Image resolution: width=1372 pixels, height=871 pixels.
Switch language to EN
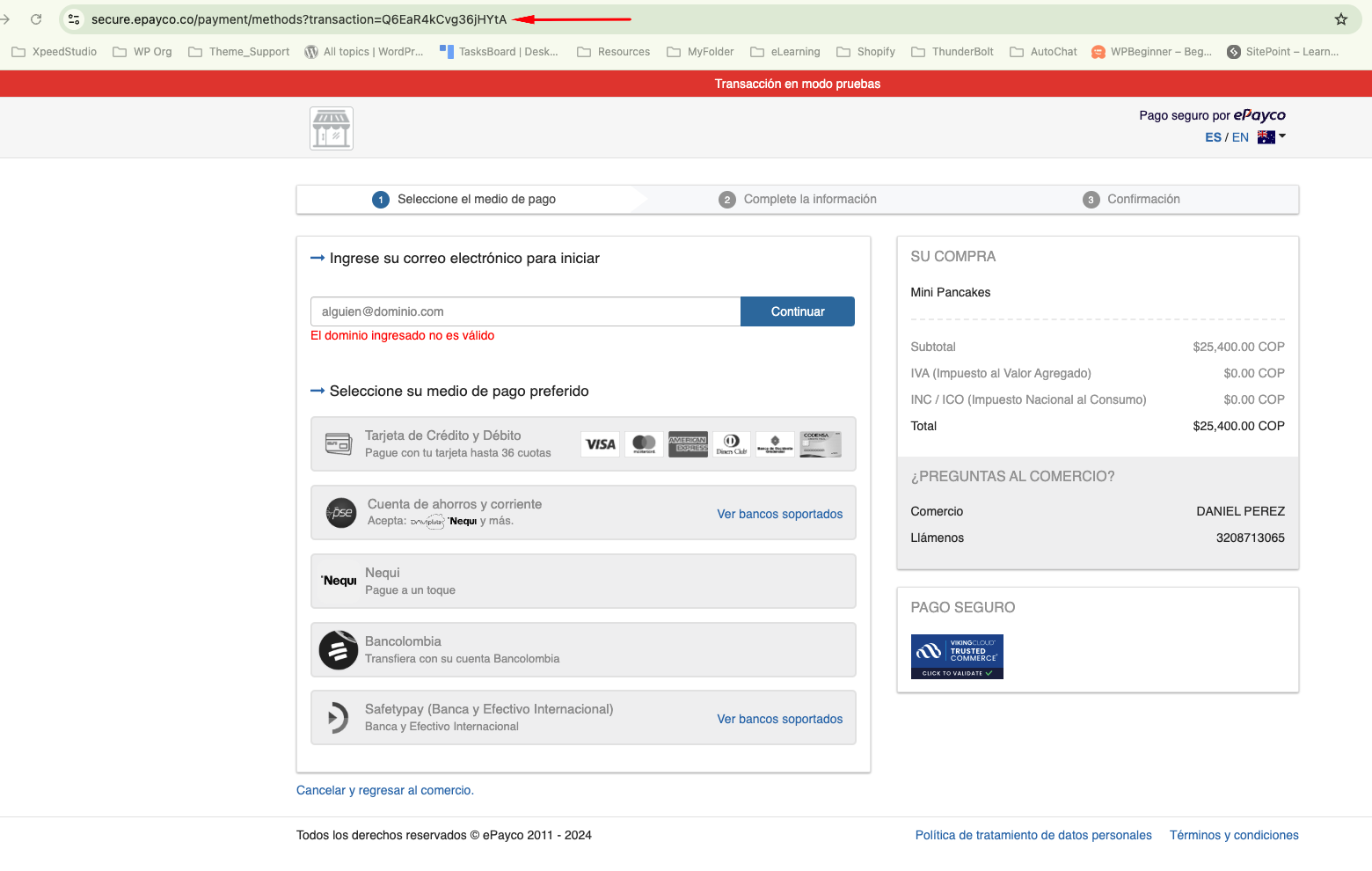point(1240,137)
